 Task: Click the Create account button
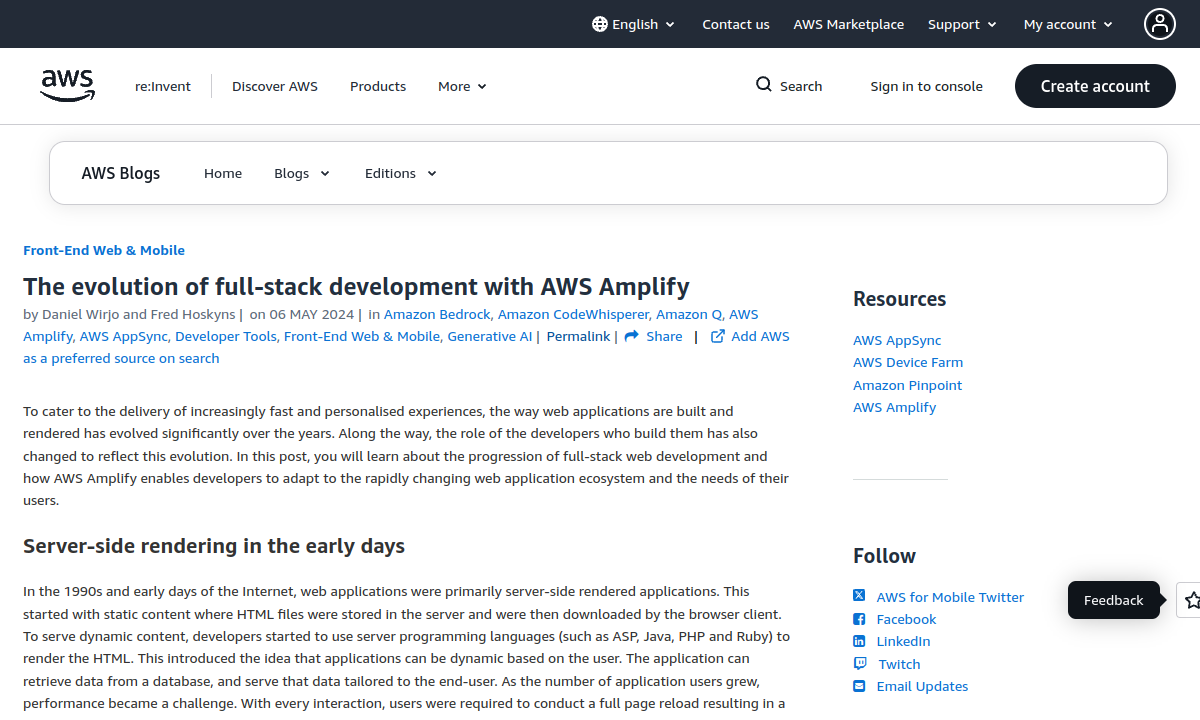[1095, 86]
